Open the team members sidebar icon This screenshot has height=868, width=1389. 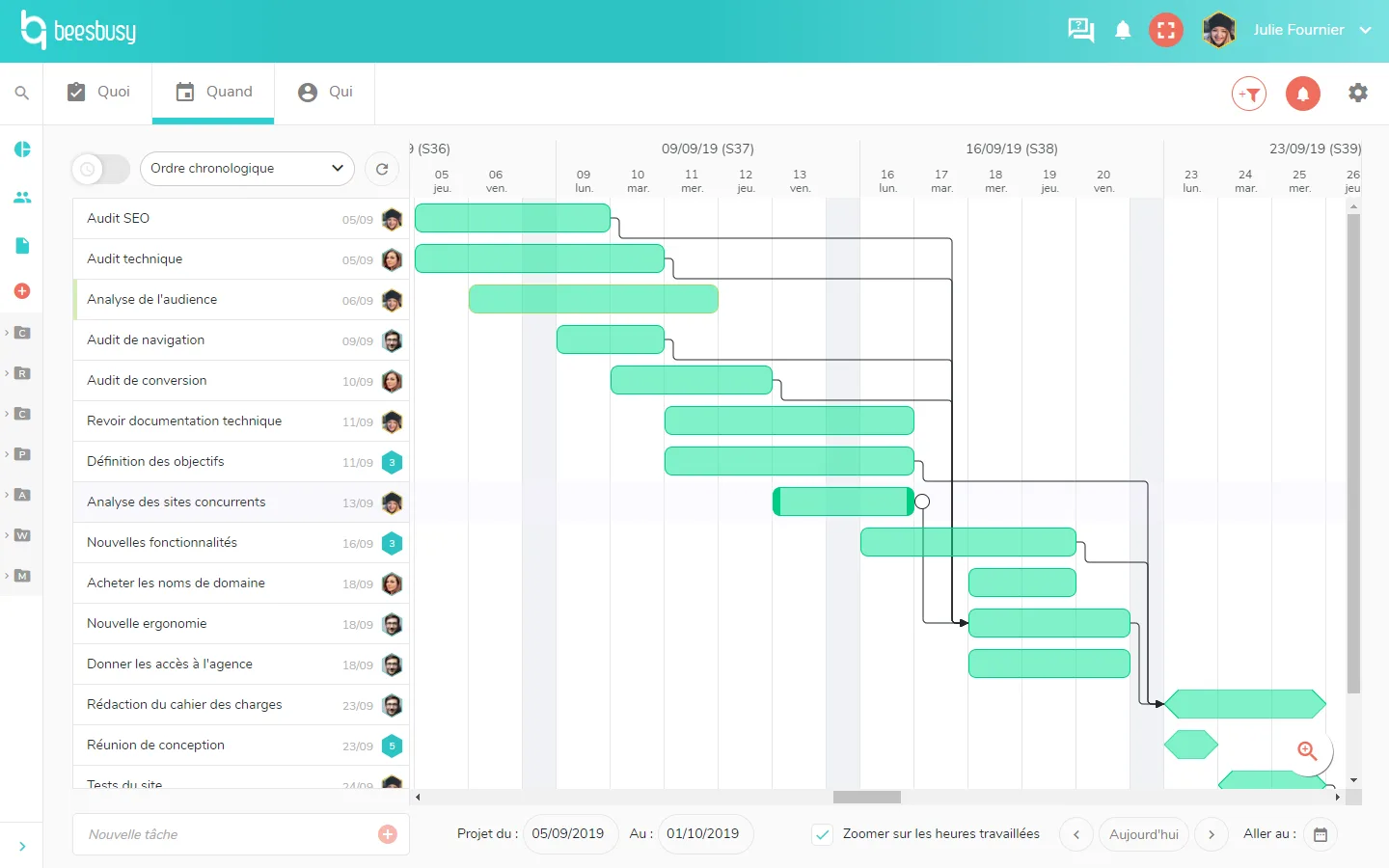coord(22,198)
